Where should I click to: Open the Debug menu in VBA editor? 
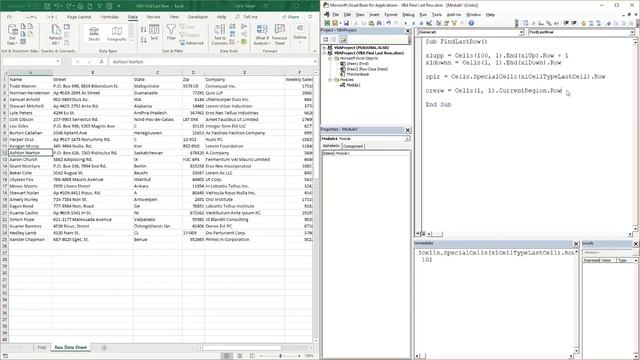[408, 14]
